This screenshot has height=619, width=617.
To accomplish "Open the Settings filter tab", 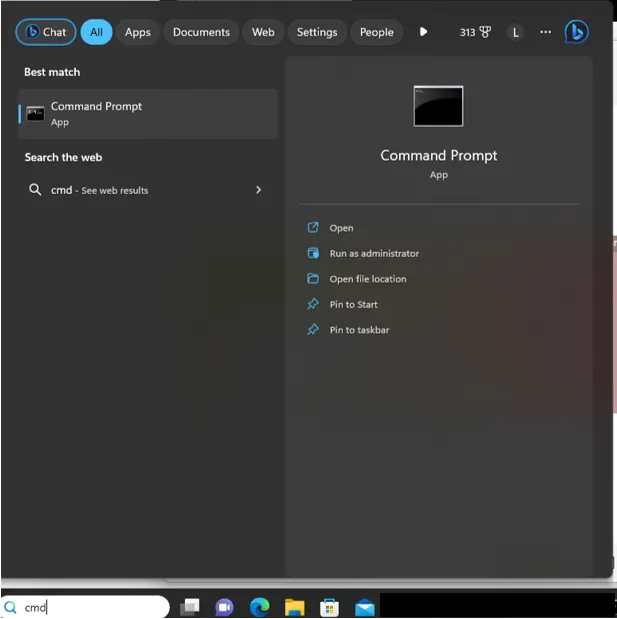I will pyautogui.click(x=317, y=32).
